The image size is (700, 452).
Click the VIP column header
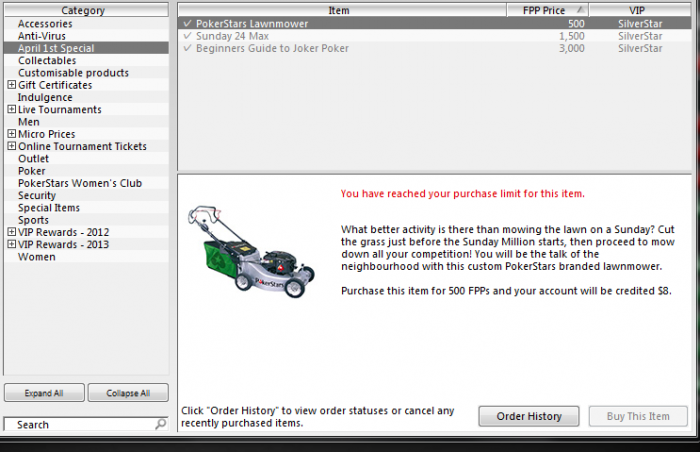(640, 10)
